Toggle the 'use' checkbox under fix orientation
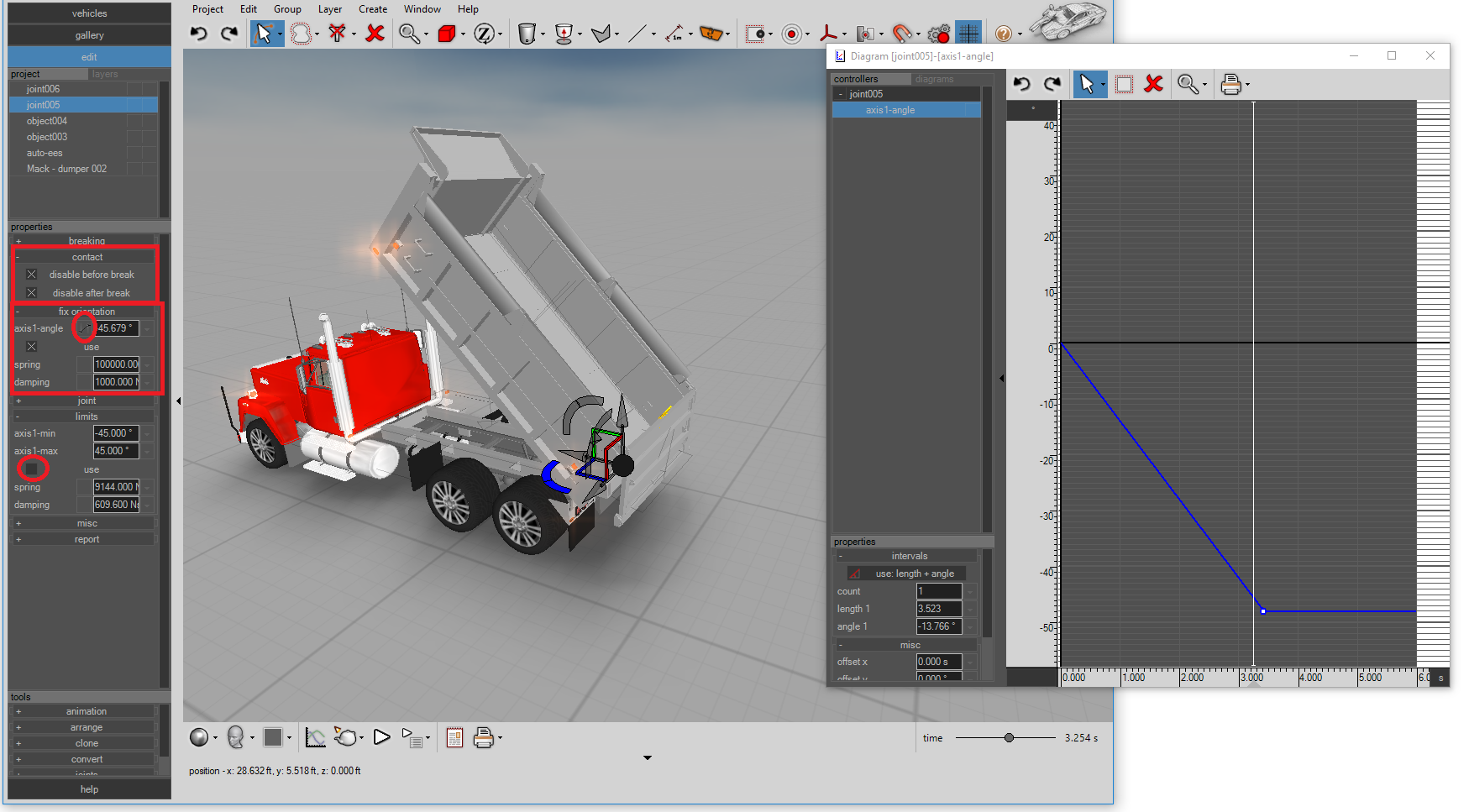Image resolution: width=1469 pixels, height=812 pixels. tap(31, 347)
